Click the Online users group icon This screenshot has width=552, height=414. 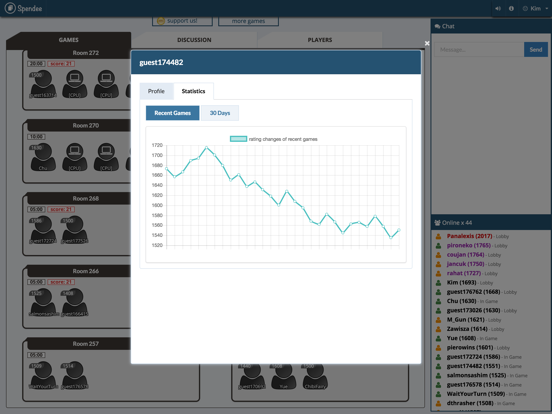(x=438, y=222)
